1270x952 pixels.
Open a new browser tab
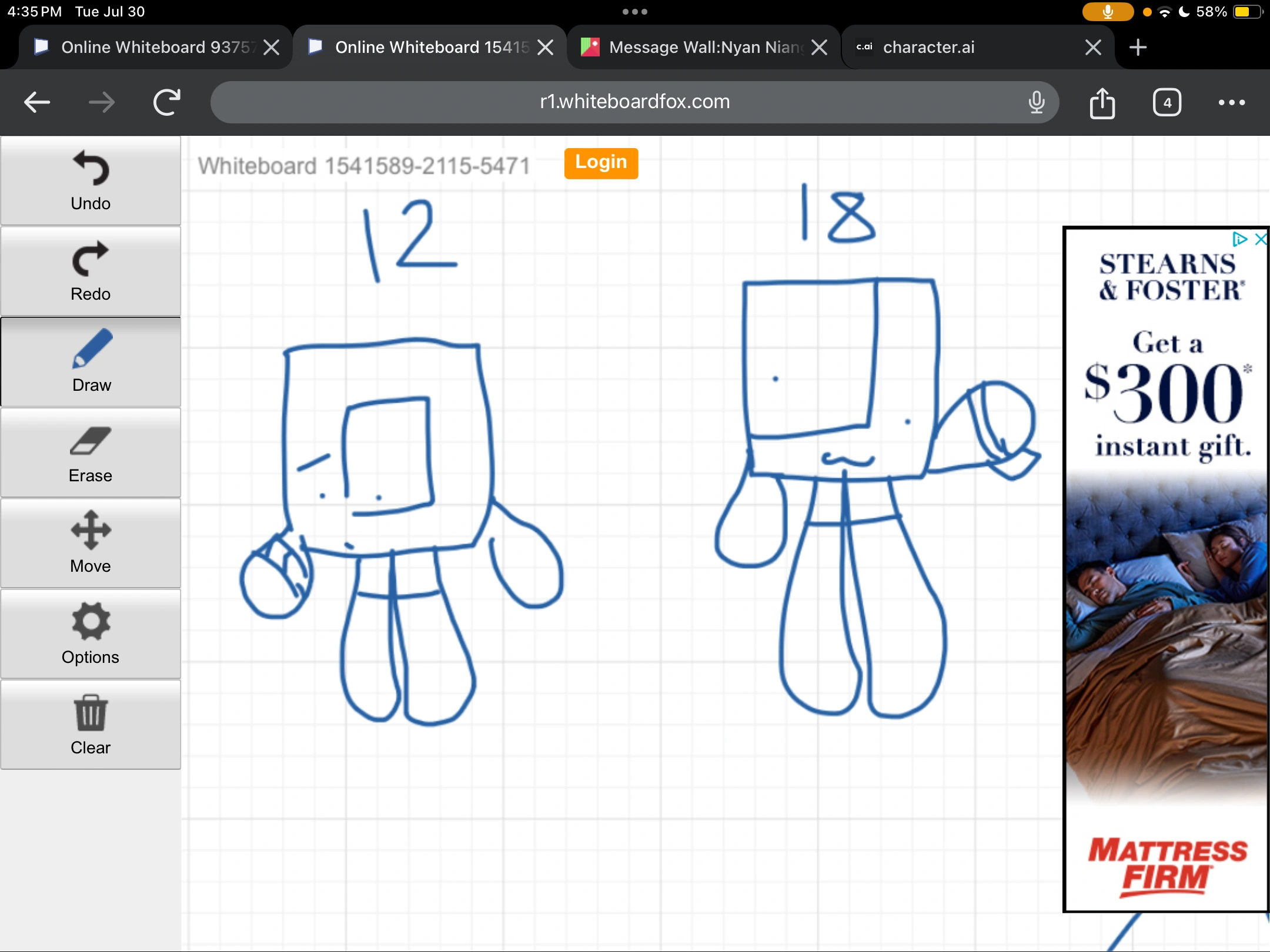(1138, 47)
